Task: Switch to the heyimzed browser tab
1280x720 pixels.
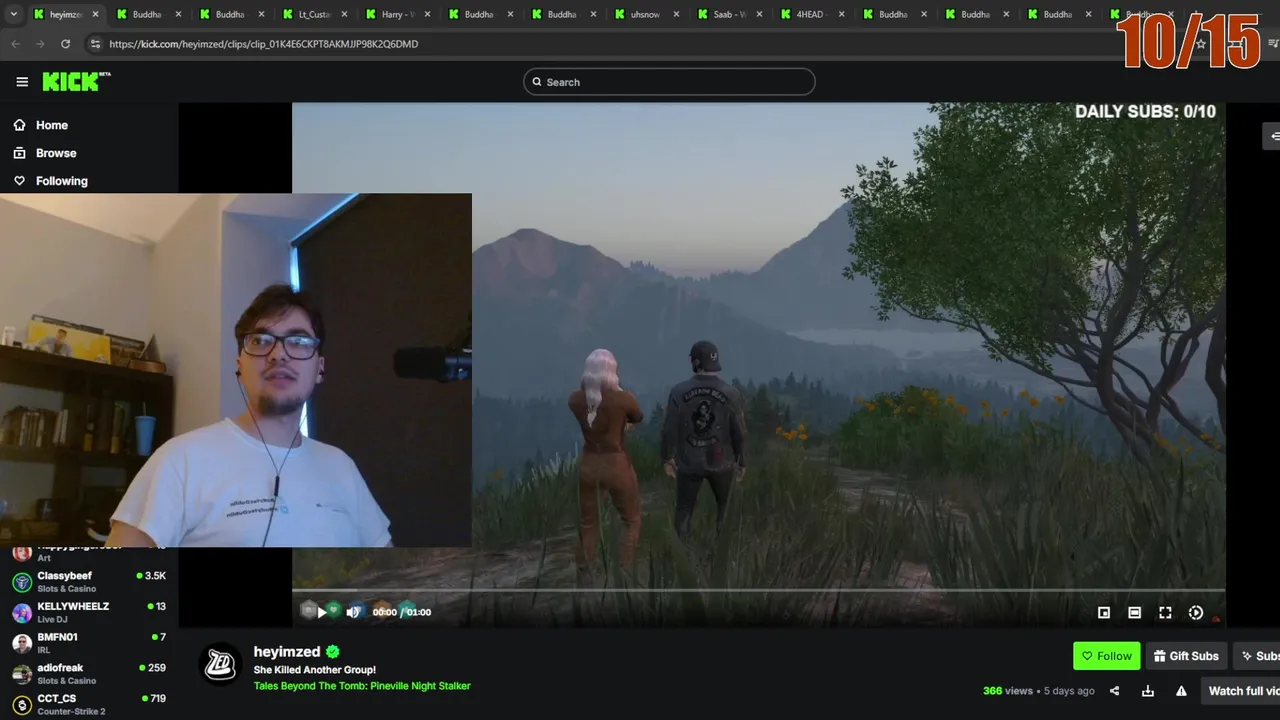Action: [66, 15]
